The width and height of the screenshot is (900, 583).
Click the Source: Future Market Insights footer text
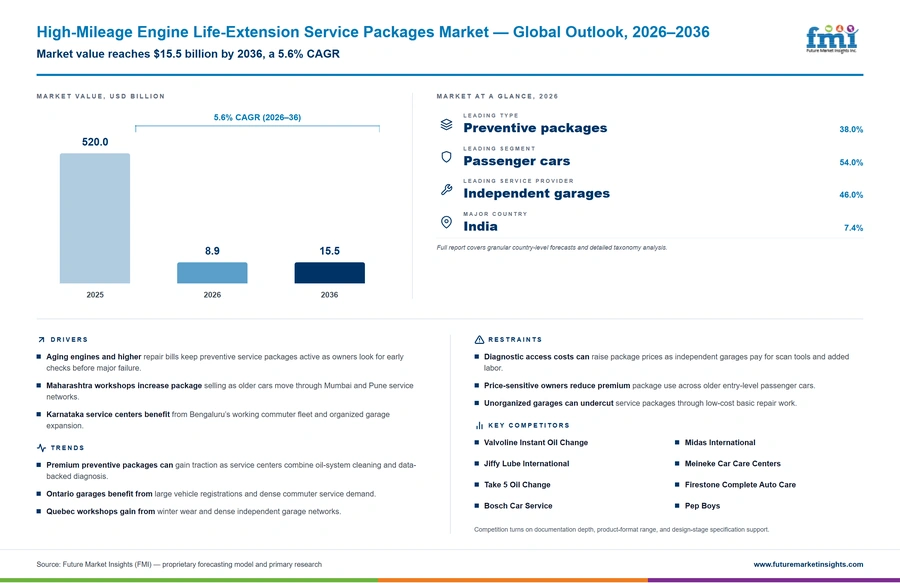click(x=179, y=565)
